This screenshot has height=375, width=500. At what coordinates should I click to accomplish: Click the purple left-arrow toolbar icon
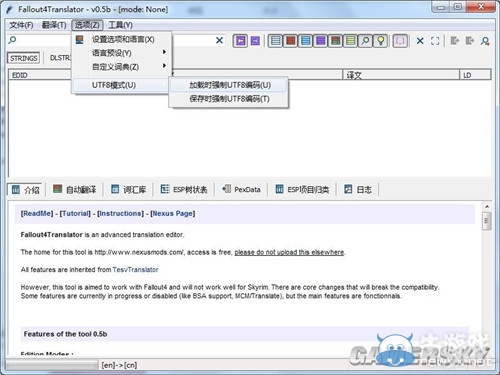click(x=240, y=41)
